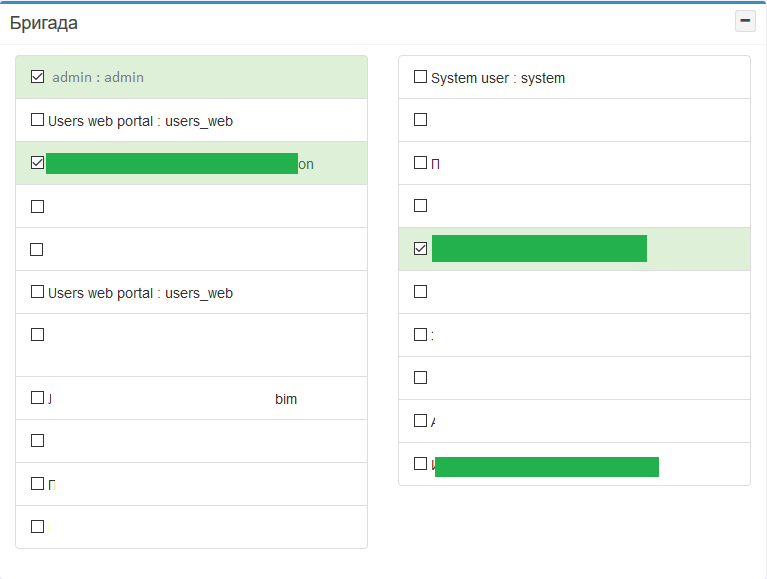Check the box directly below highlighted right-column row
The width and height of the screenshot is (767, 579).
coord(420,292)
